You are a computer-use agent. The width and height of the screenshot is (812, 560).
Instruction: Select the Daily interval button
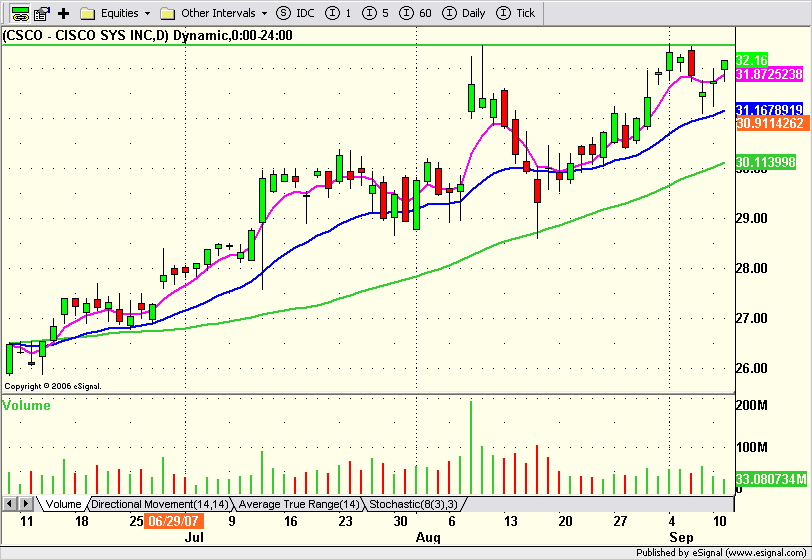pos(463,13)
